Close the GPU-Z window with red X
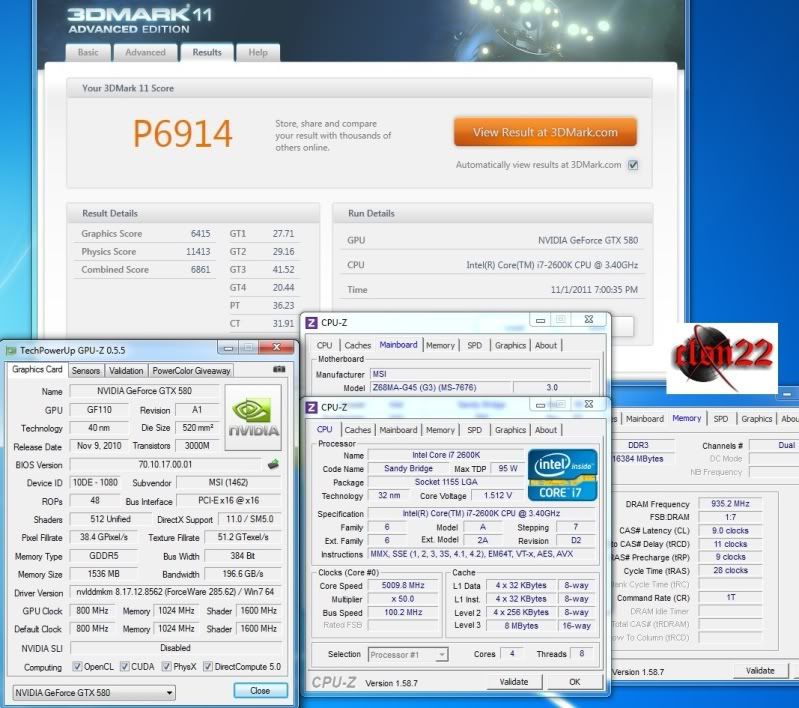Viewport: 799px width, 708px height. click(277, 347)
